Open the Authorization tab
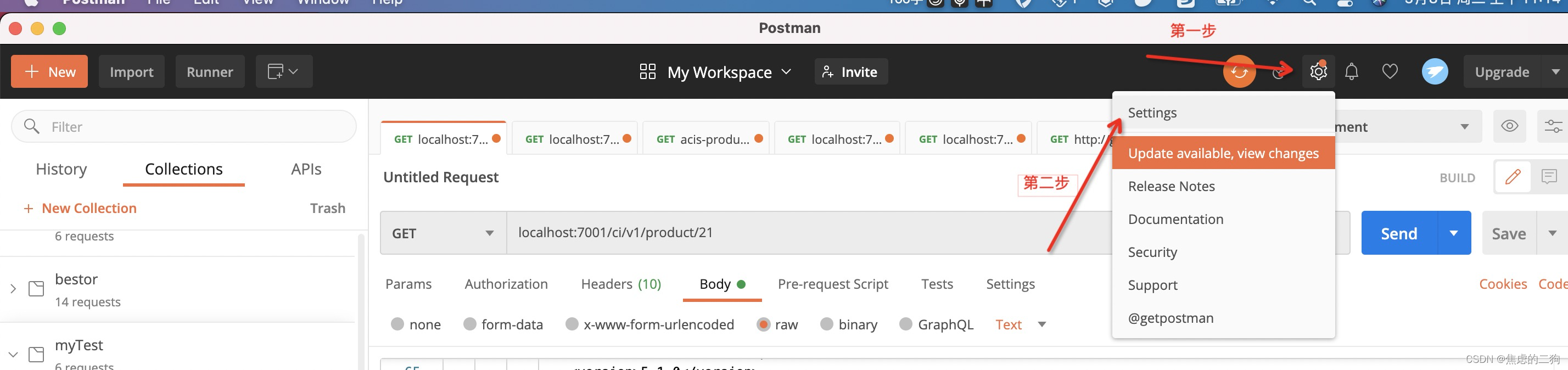This screenshot has width=1568, height=370. click(x=506, y=284)
